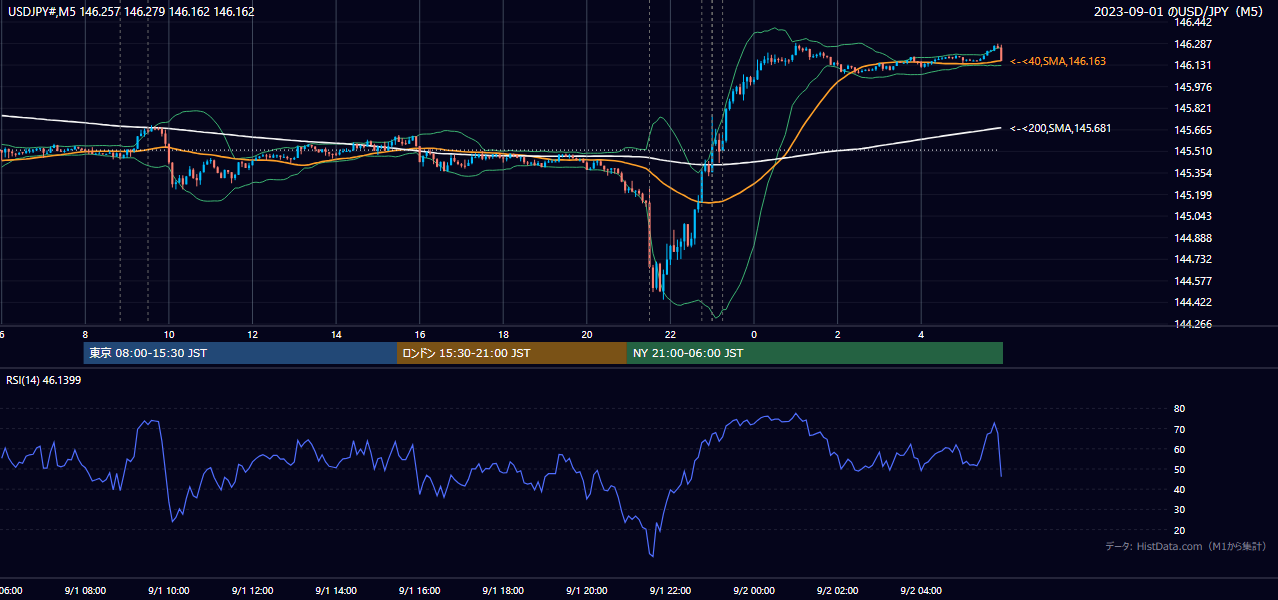
Task: Click price axis value 146.131
Action: [x=1195, y=66]
